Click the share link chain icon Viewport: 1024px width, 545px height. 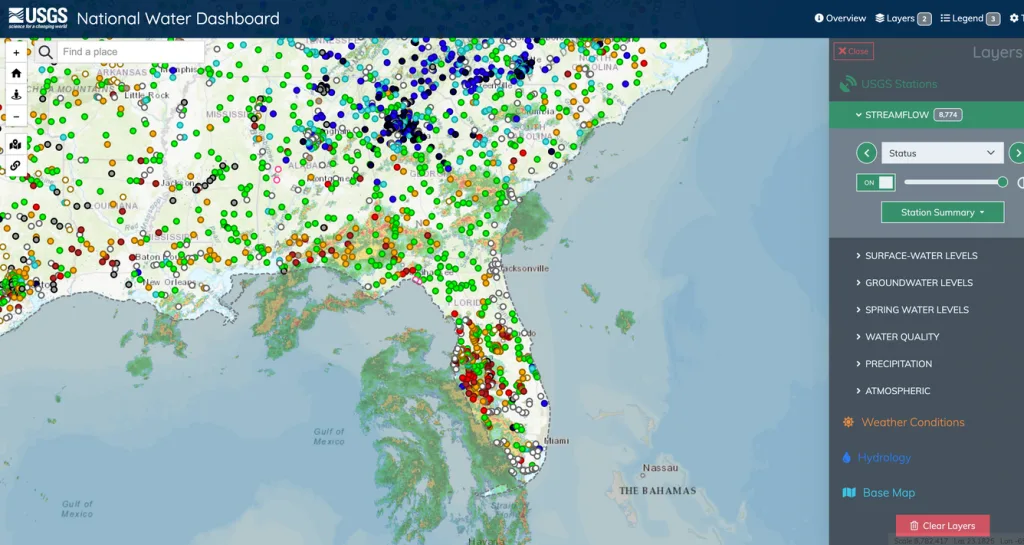point(16,165)
